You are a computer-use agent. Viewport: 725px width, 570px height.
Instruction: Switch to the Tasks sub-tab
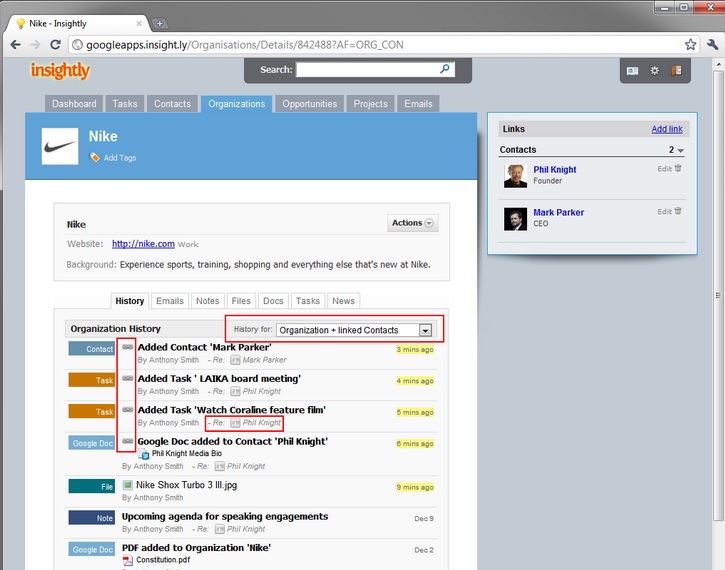[x=308, y=301]
